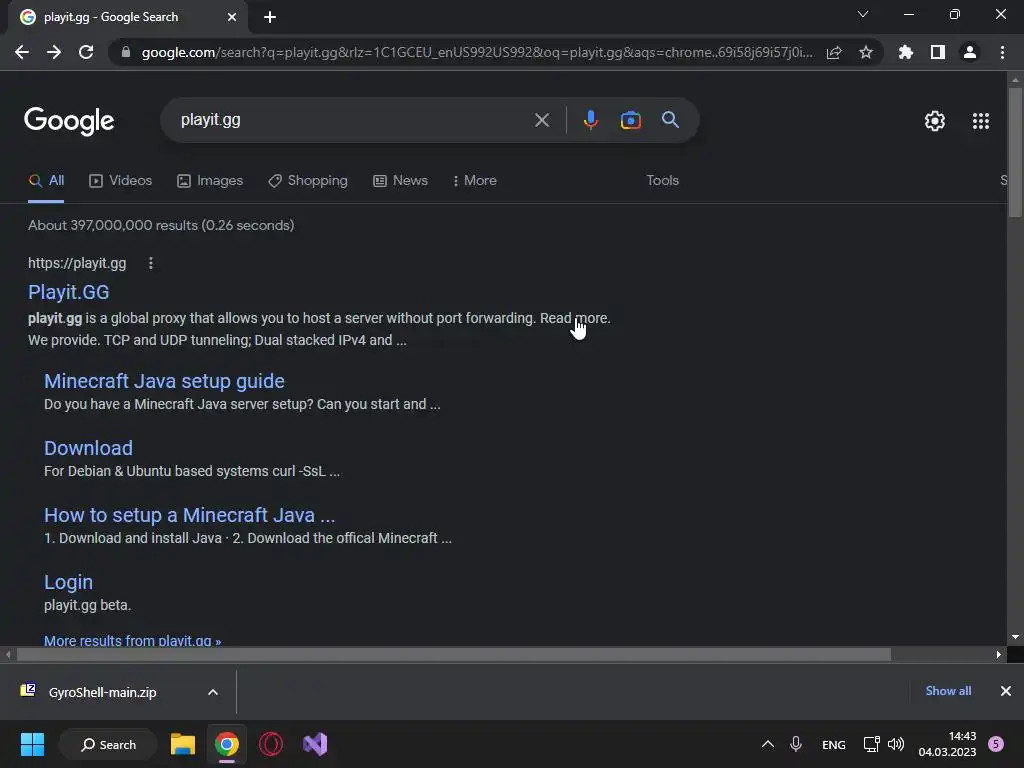Switch to Videos results tab

120,181
